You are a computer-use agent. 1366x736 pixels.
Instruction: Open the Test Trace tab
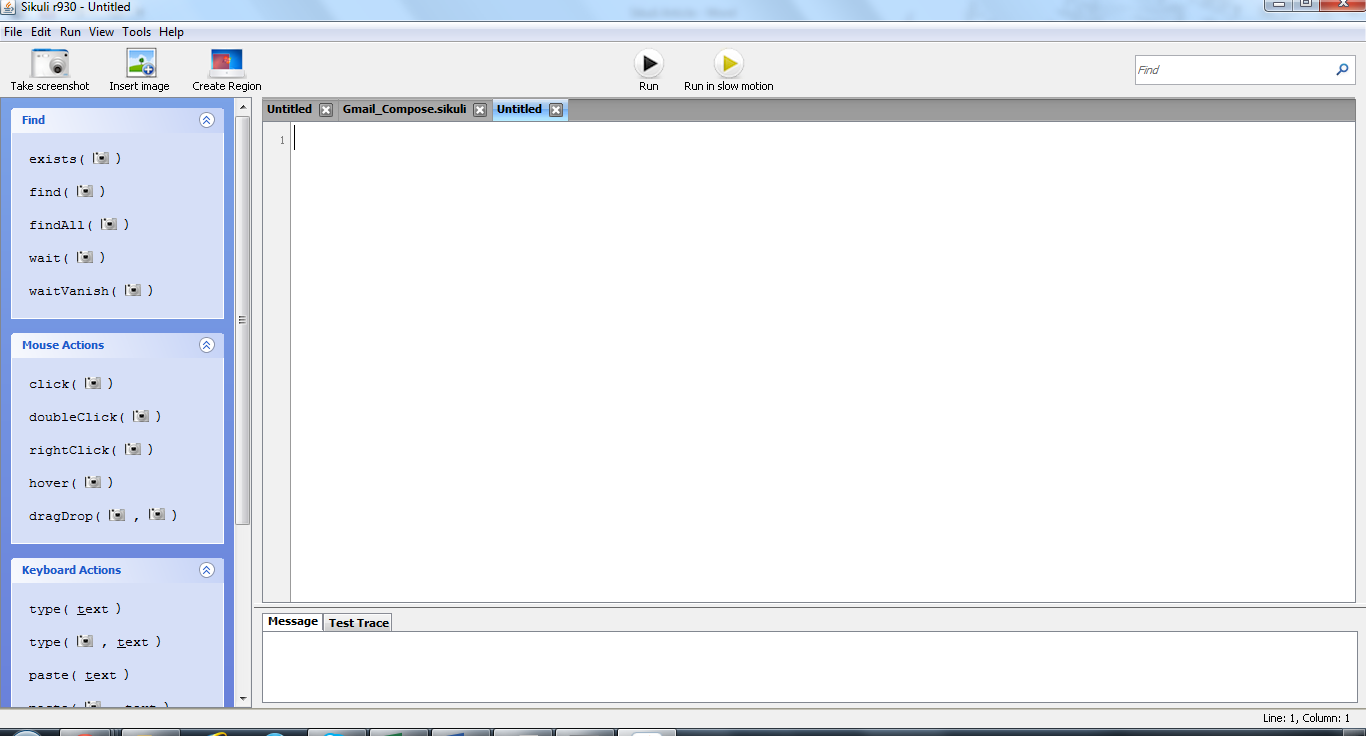coord(357,621)
